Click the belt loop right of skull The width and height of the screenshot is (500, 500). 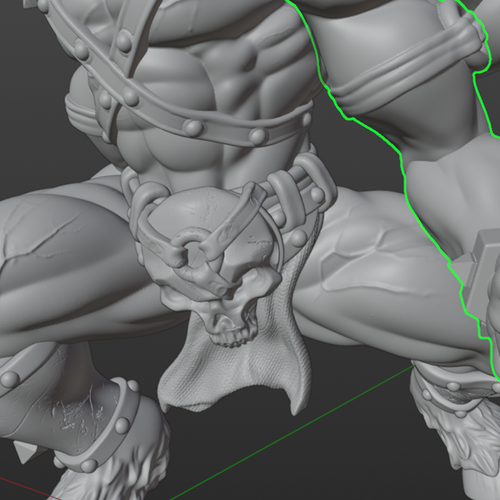(x=283, y=197)
